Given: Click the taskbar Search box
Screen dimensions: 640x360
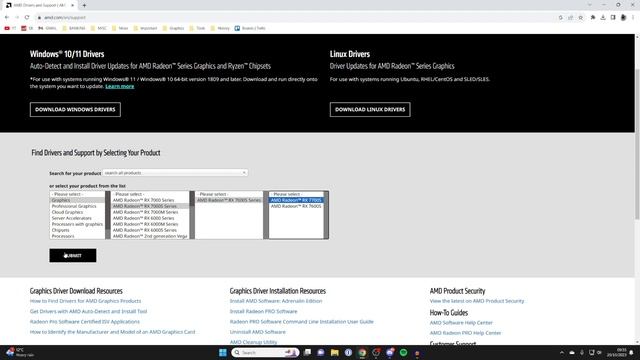Looking at the screenshot, I should (x=265, y=353).
